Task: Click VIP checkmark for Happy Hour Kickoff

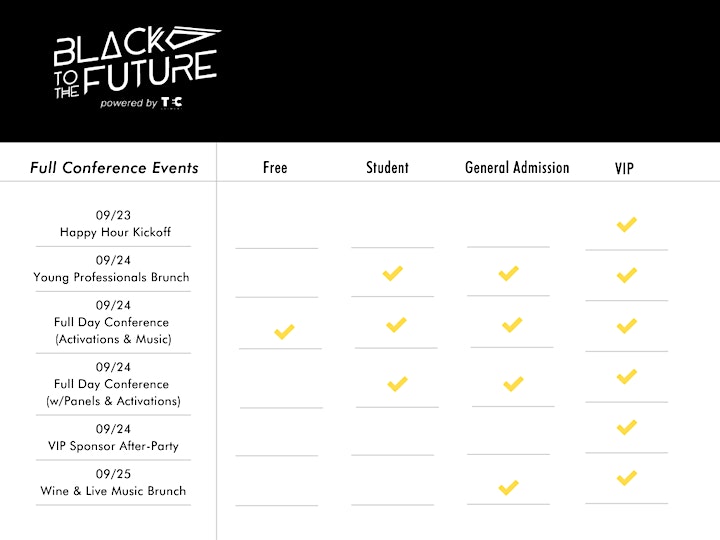Action: pyautogui.click(x=627, y=225)
